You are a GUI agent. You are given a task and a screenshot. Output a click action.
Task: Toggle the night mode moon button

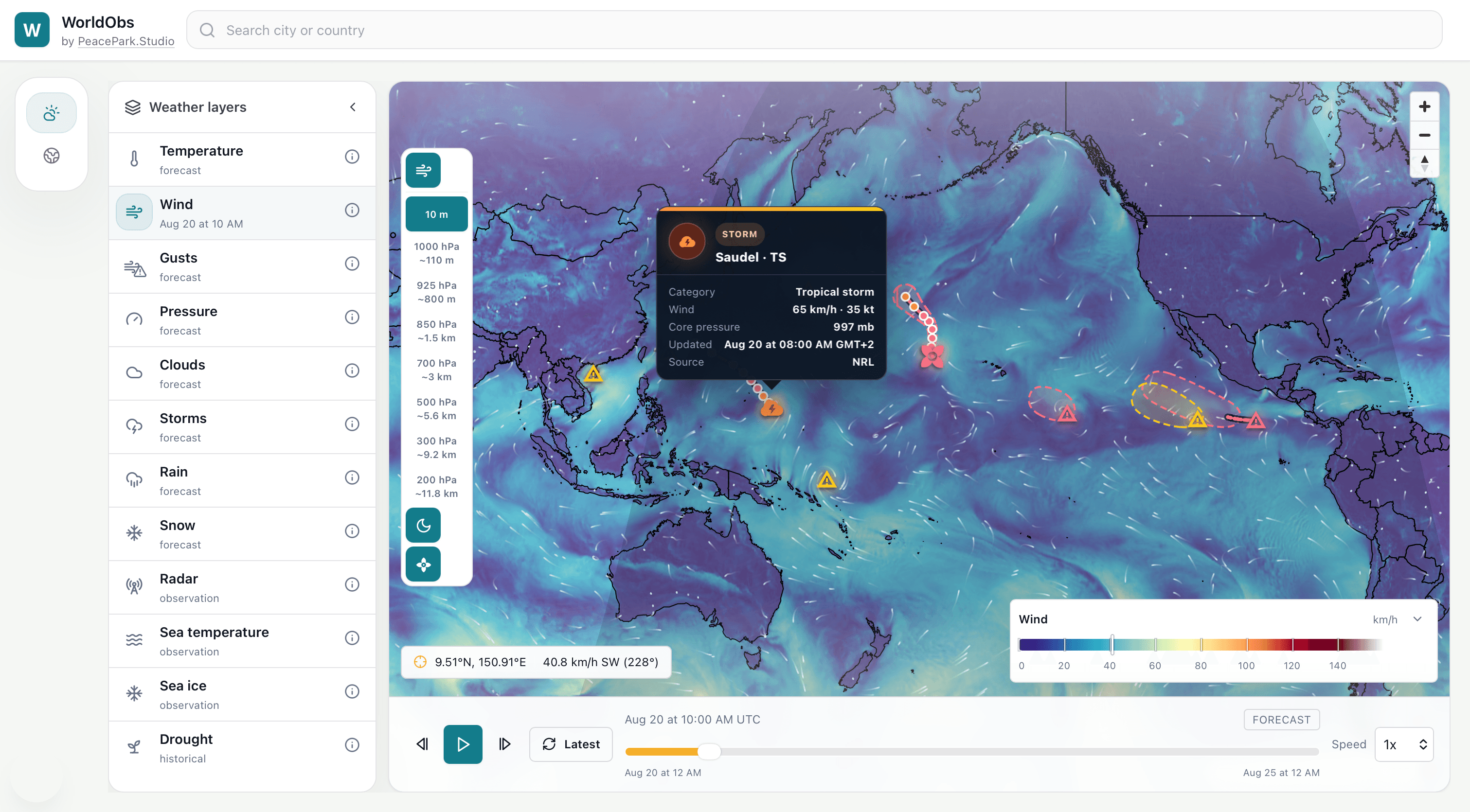pos(423,525)
